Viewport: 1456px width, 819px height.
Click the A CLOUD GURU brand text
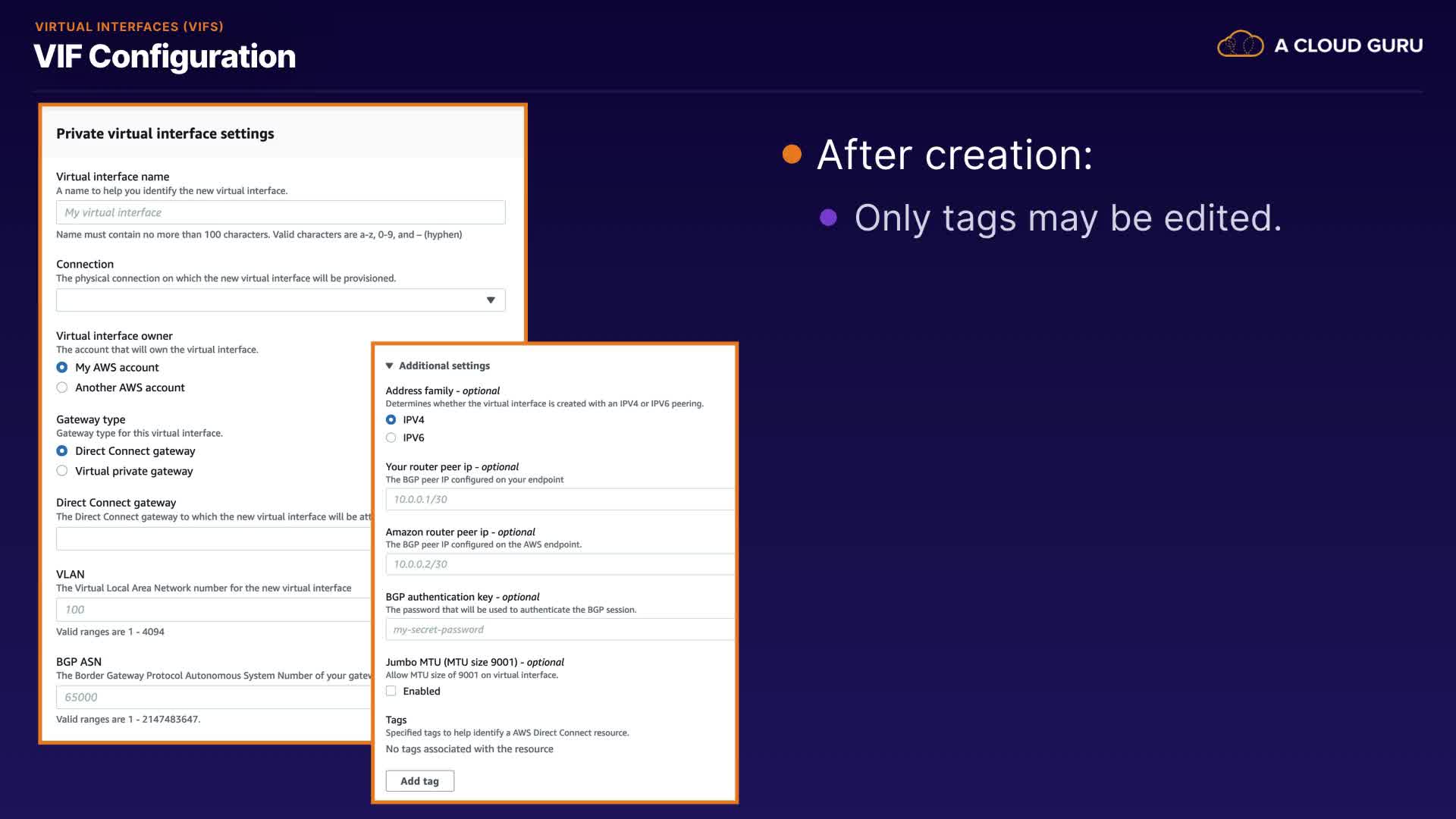coord(1348,45)
